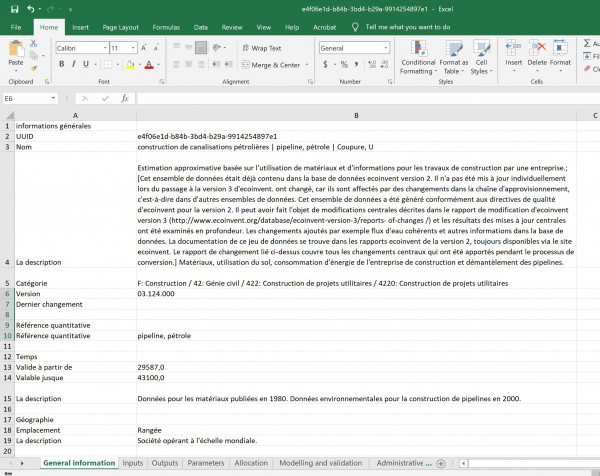Click the Insert Function fx icon
The height and width of the screenshot is (476, 600).
(x=125, y=98)
